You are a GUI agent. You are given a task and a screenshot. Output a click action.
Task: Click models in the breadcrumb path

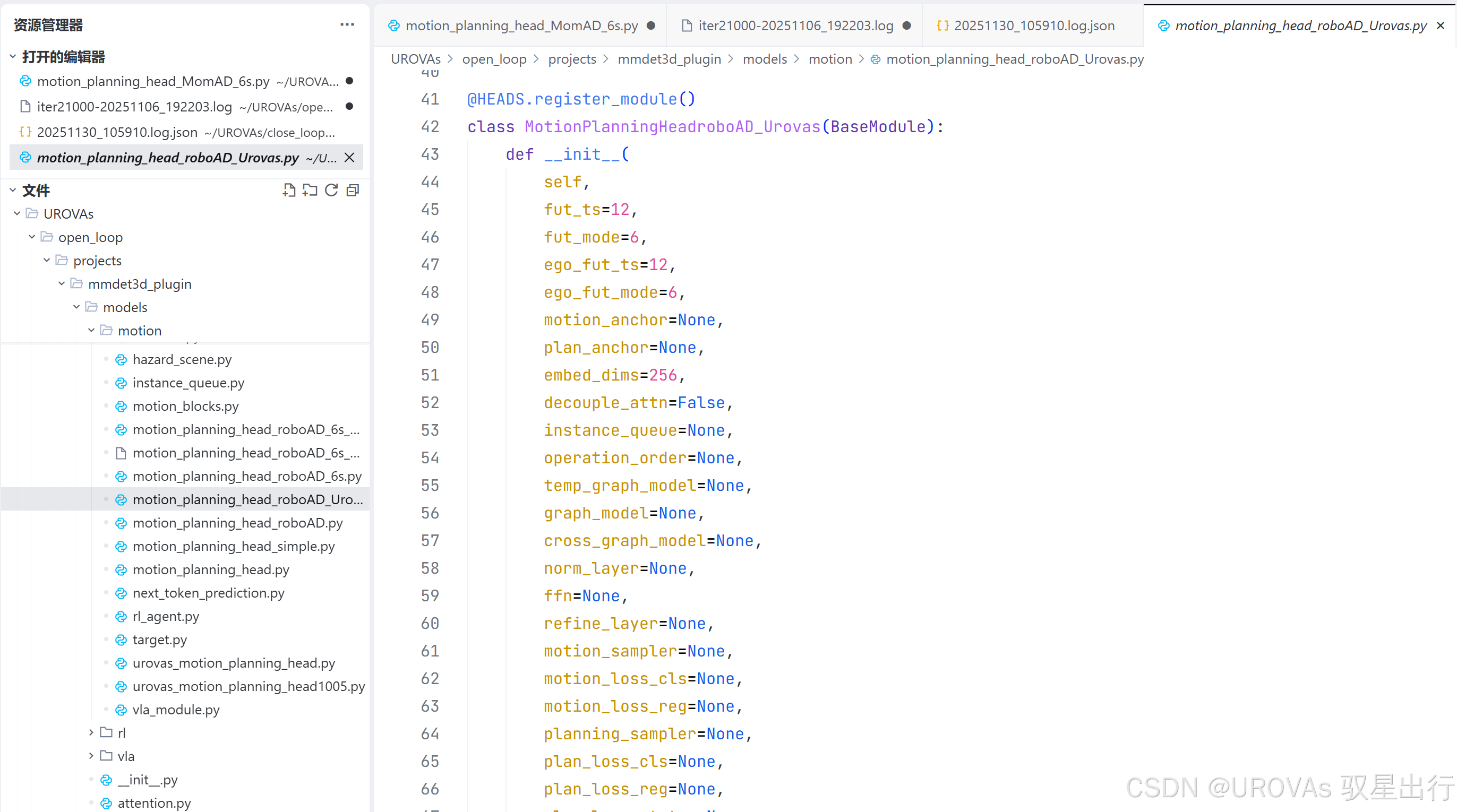point(764,59)
